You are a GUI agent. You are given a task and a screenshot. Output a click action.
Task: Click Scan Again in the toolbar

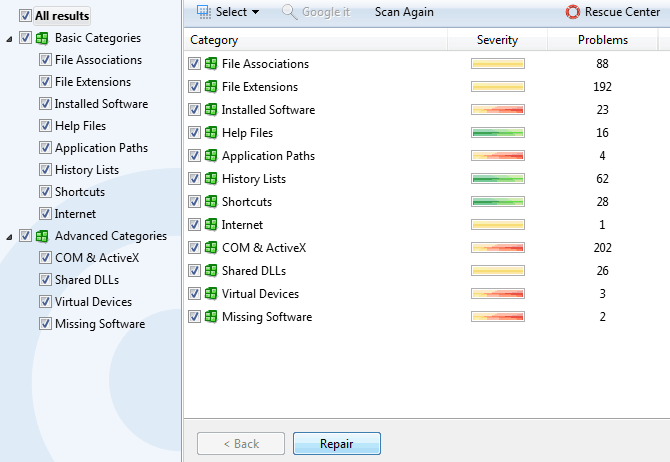tap(404, 12)
